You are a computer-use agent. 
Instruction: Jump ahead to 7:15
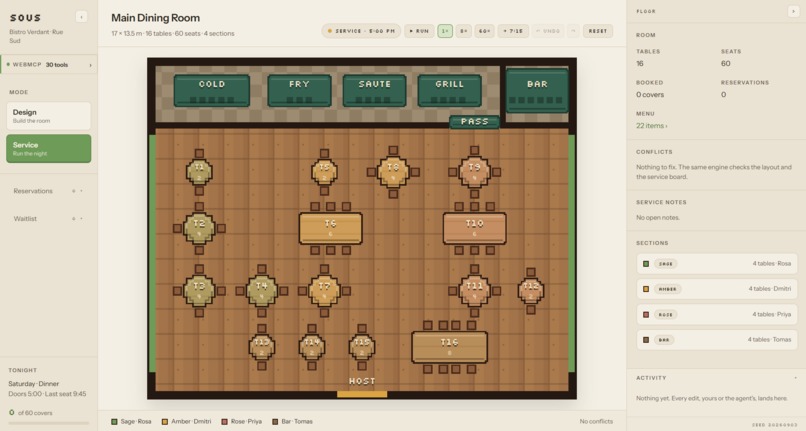513,31
